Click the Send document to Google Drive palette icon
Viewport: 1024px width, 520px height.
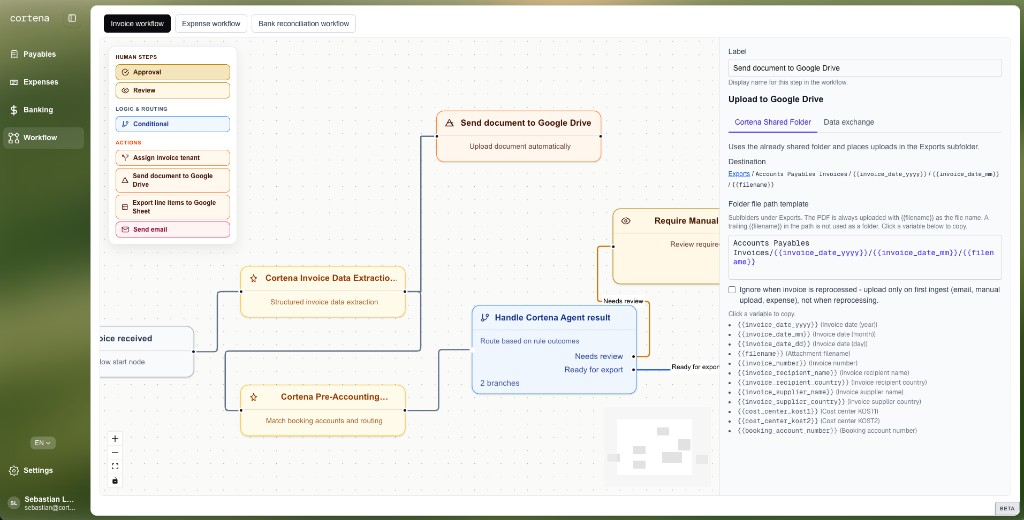125,180
